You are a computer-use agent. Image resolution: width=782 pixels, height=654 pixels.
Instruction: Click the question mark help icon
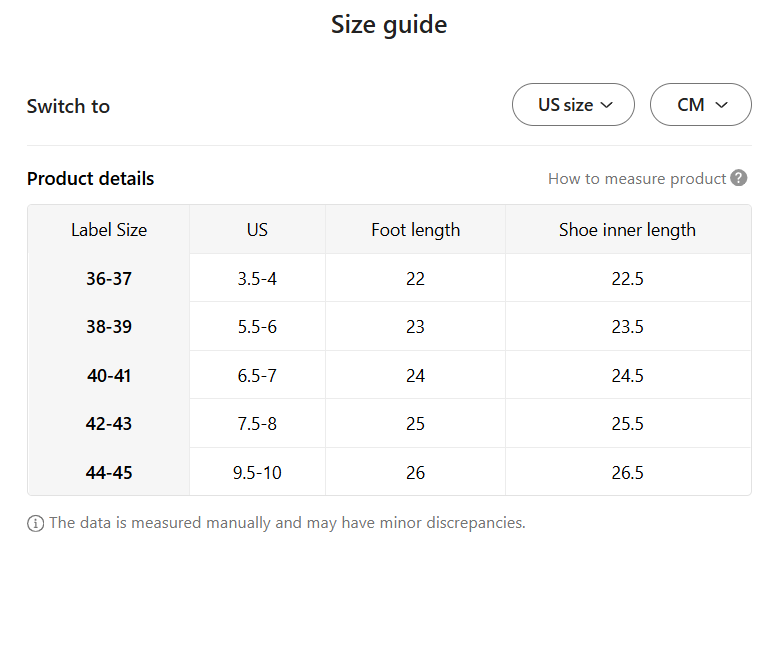coord(739,178)
